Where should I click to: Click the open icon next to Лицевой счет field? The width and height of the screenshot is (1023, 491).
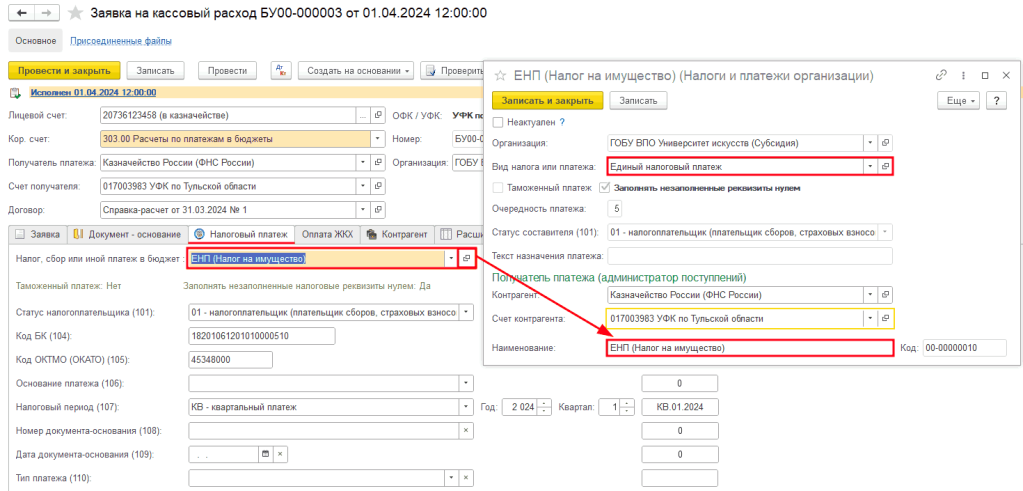379,116
